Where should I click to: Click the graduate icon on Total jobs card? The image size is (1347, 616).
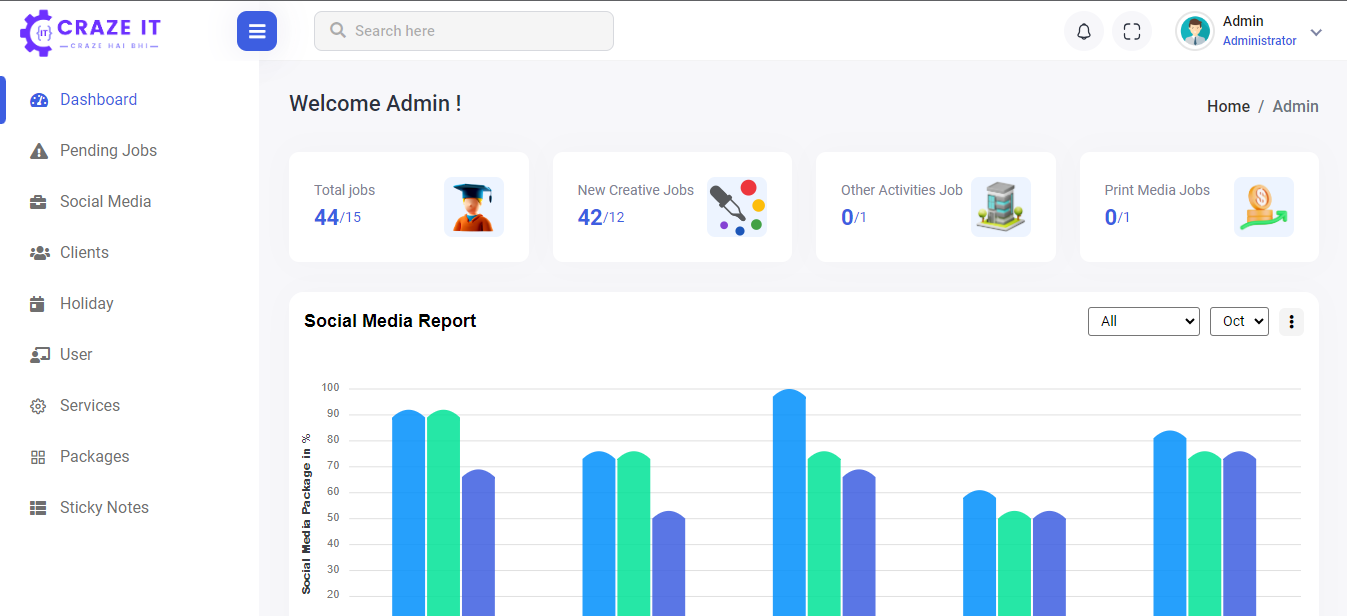473,207
